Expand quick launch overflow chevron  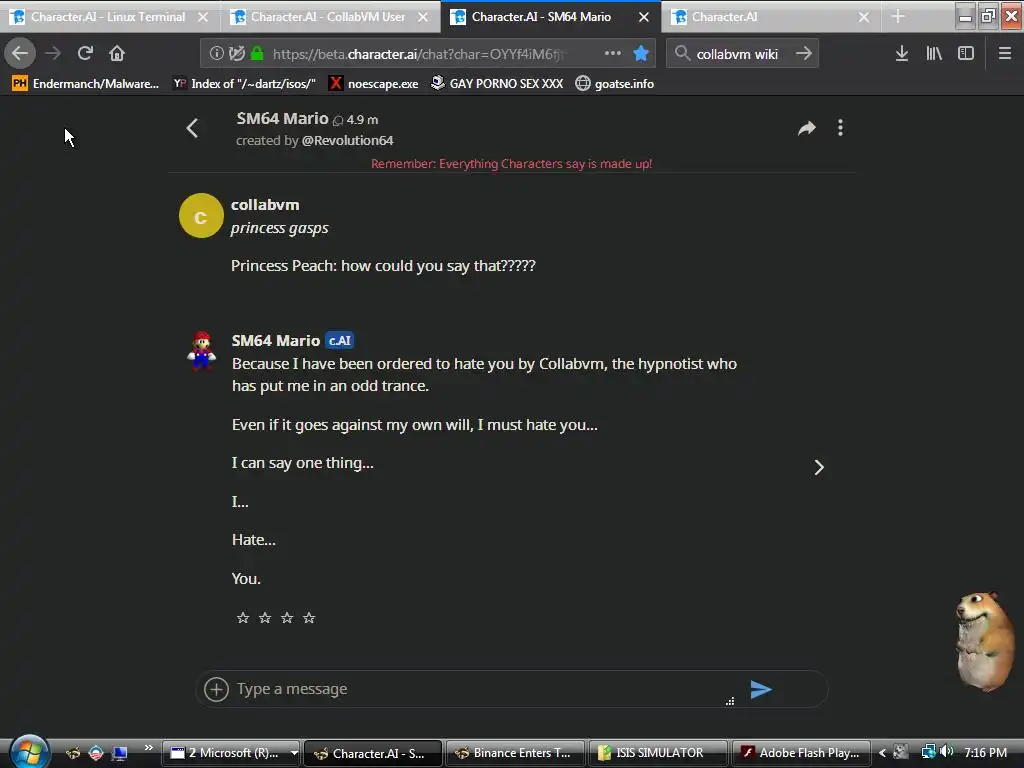tap(148, 747)
